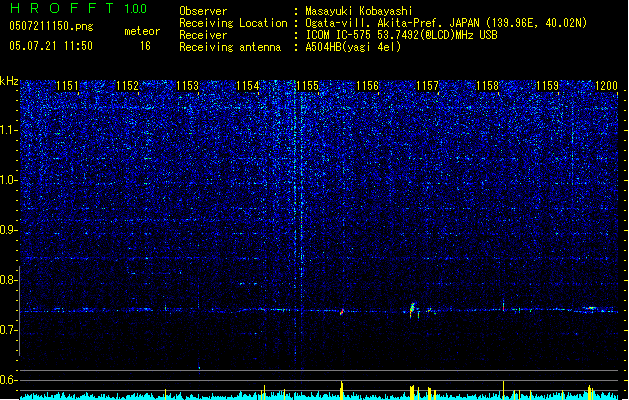Click the 1158 time tick label

(487, 86)
